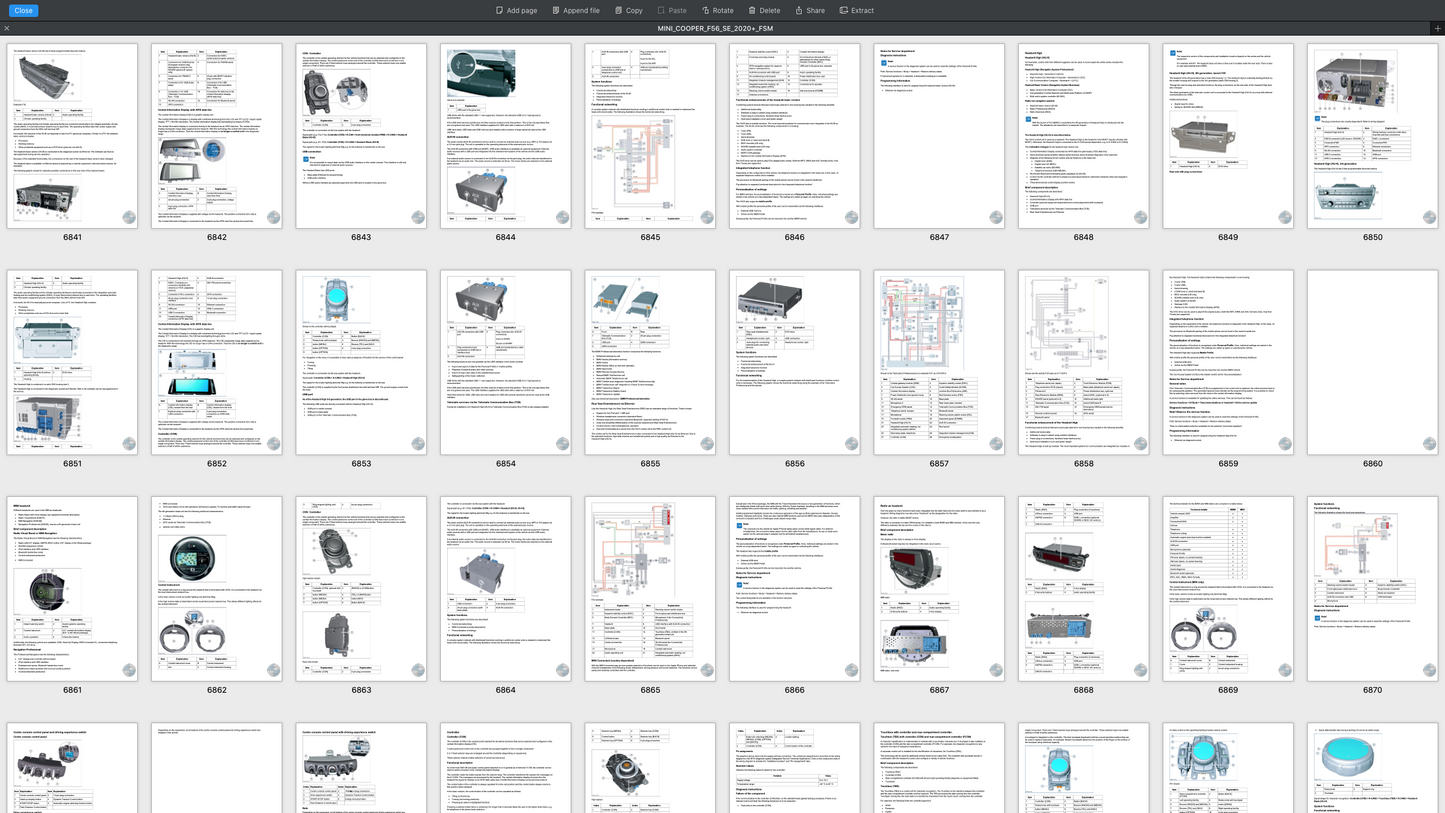Image resolution: width=1445 pixels, height=813 pixels.
Task: Select page 6848 thumbnail
Action: tap(1084, 135)
